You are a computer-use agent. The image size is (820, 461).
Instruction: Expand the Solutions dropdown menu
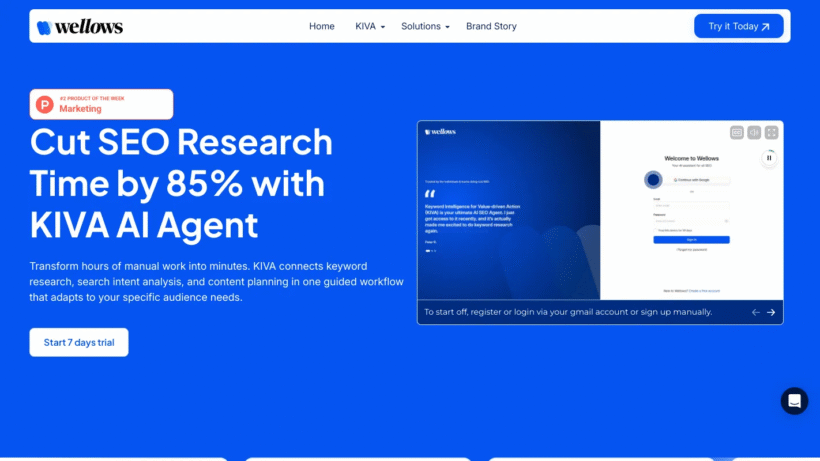[x=425, y=26]
